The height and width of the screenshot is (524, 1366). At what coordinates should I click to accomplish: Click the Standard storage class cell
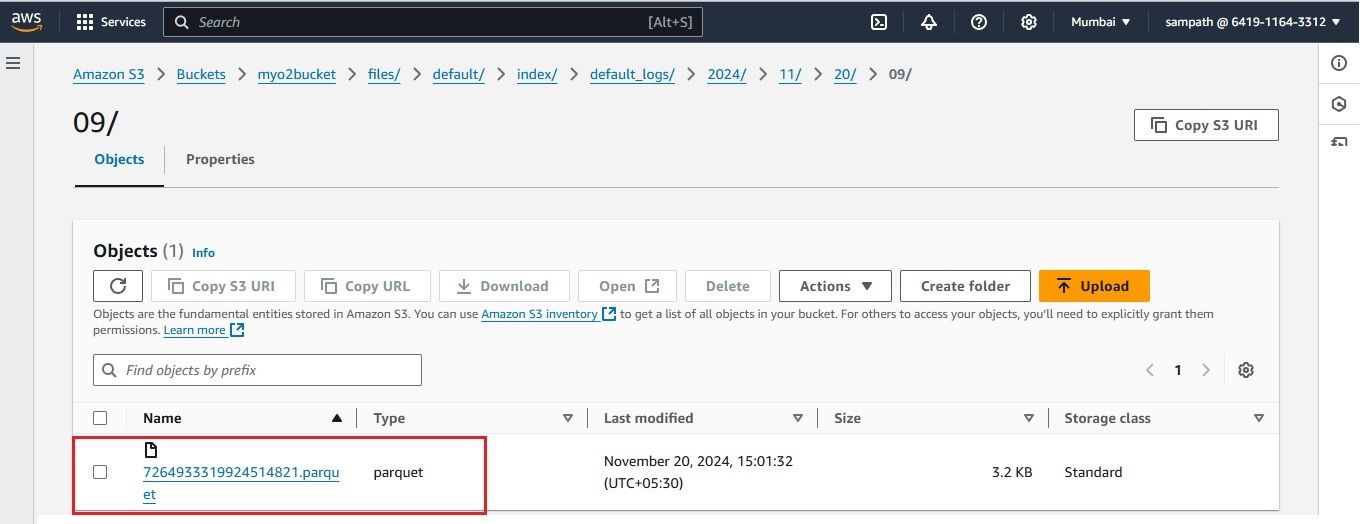(x=1093, y=472)
